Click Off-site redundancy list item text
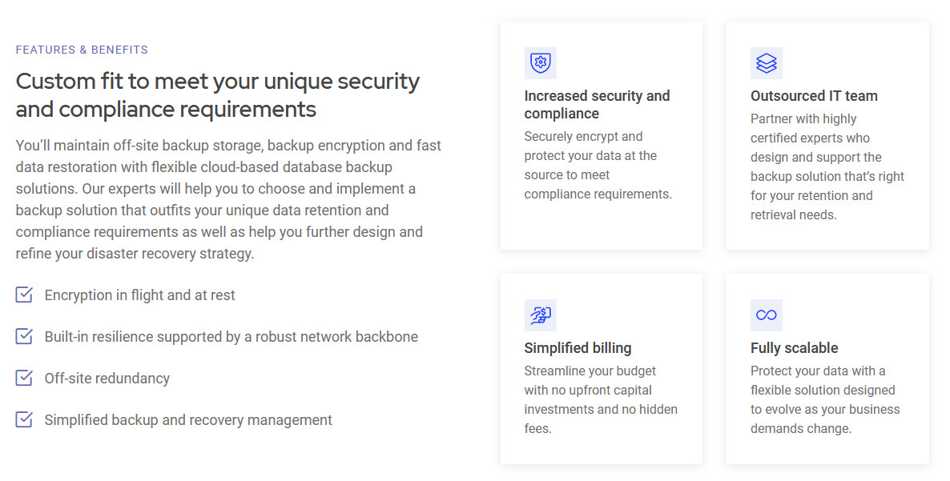950x481 pixels. point(107,378)
